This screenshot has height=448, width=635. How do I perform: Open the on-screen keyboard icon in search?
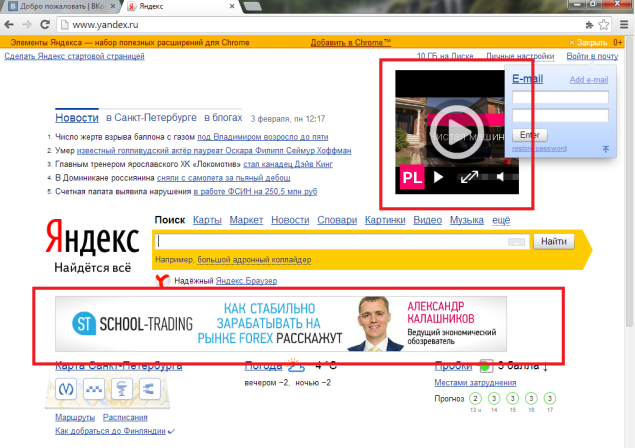click(x=516, y=242)
